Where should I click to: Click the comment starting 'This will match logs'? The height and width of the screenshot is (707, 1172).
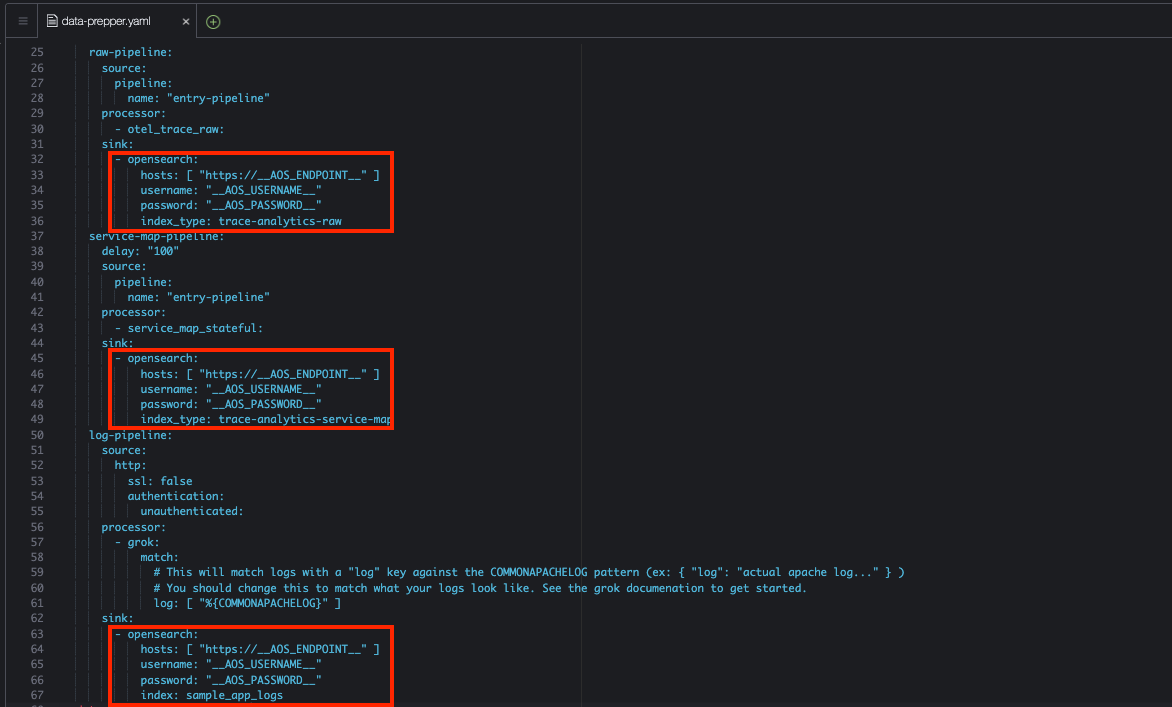[x=528, y=572]
